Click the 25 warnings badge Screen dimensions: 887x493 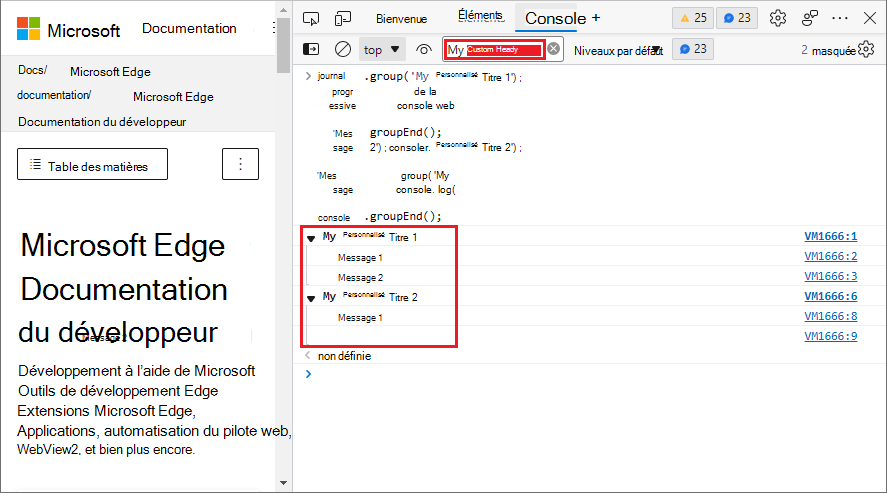693,18
